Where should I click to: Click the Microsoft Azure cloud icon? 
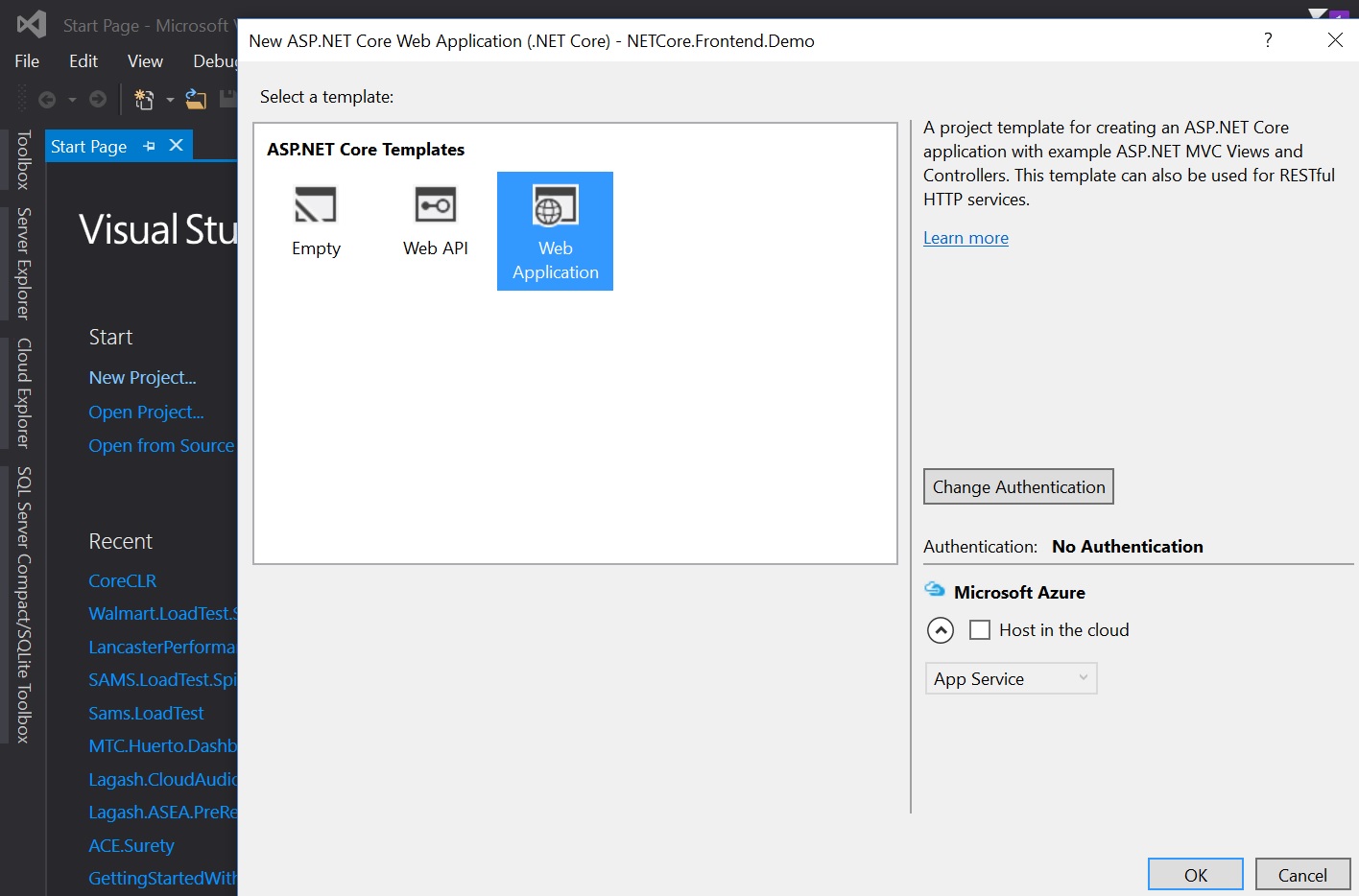click(935, 589)
